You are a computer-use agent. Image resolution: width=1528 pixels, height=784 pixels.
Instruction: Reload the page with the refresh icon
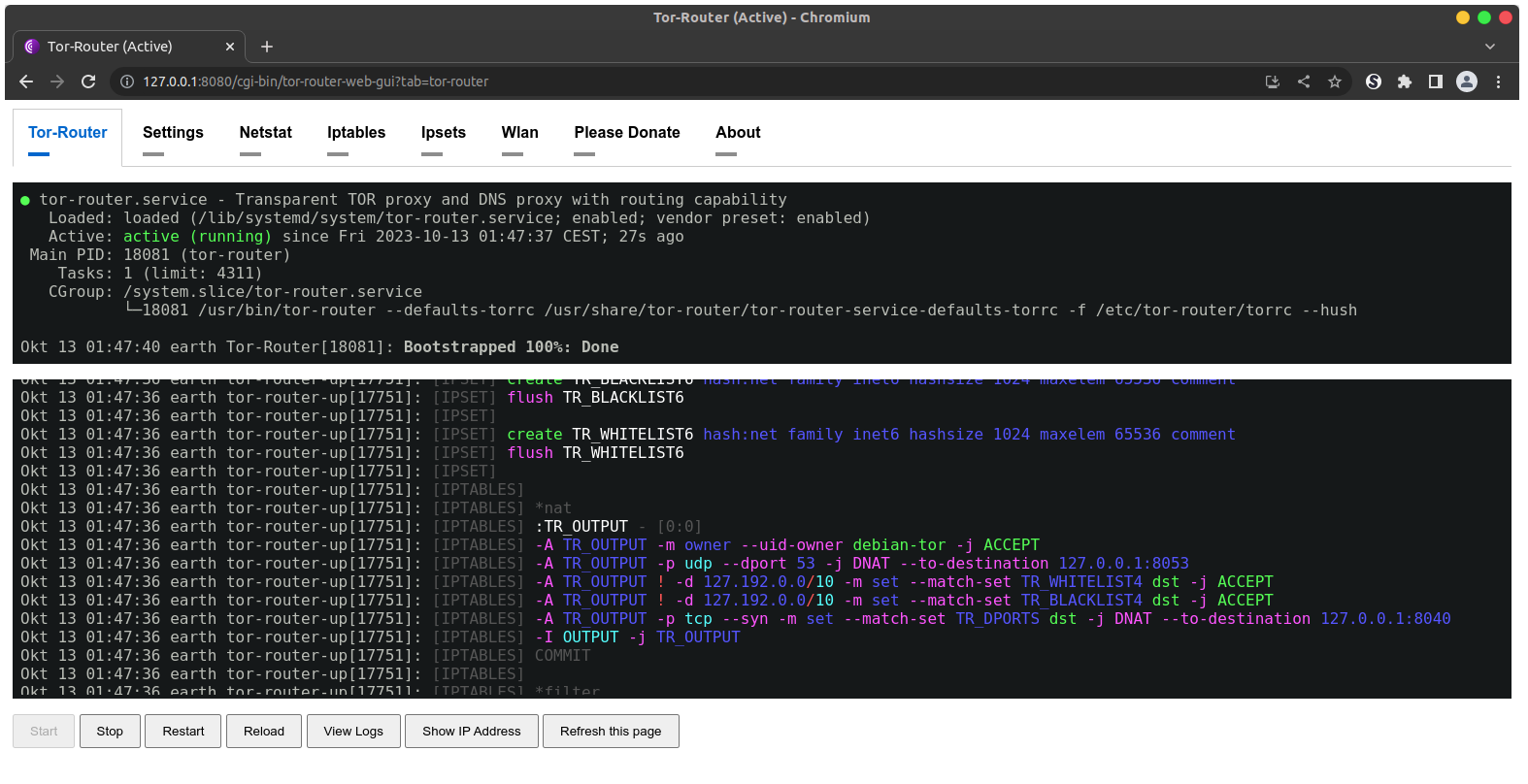coord(88,82)
